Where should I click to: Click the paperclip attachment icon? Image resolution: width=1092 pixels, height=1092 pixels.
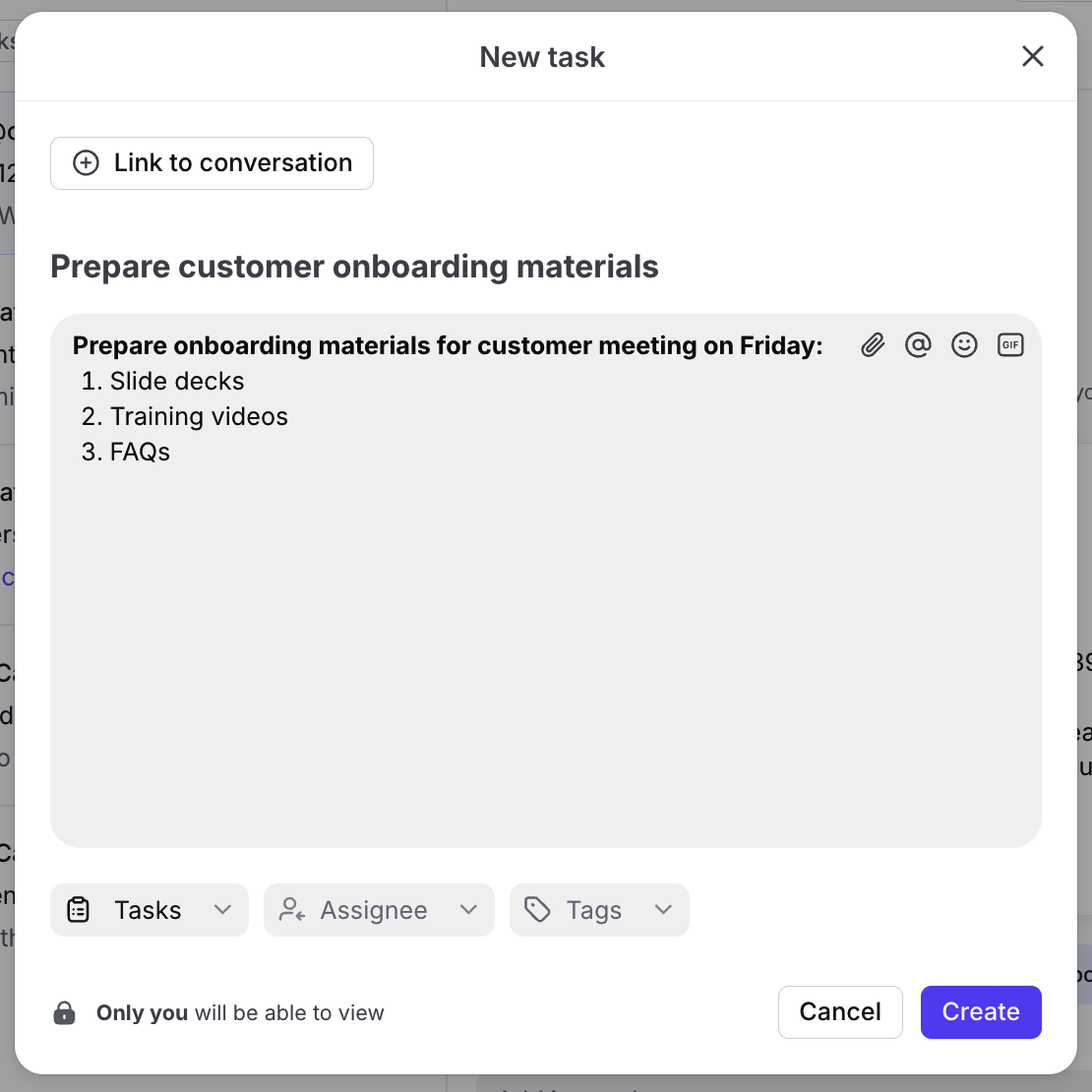click(873, 344)
